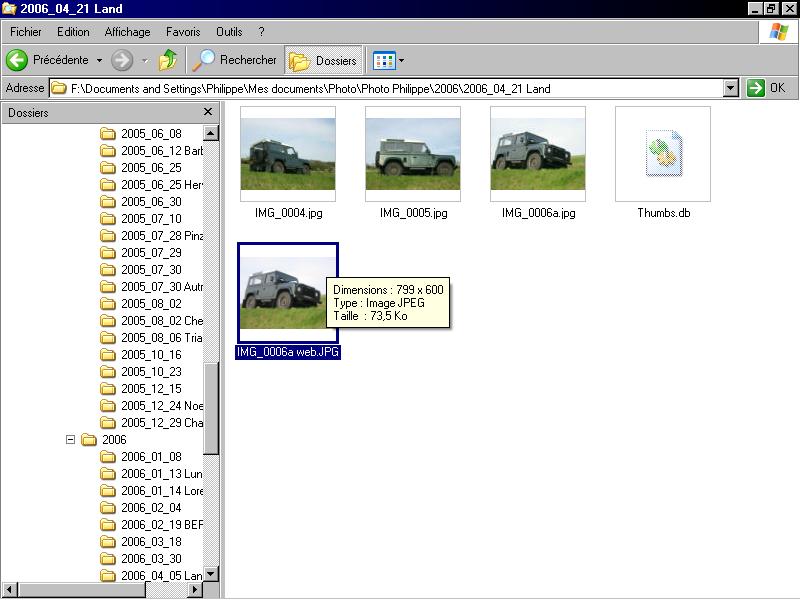Open the Affichage menu

point(127,32)
